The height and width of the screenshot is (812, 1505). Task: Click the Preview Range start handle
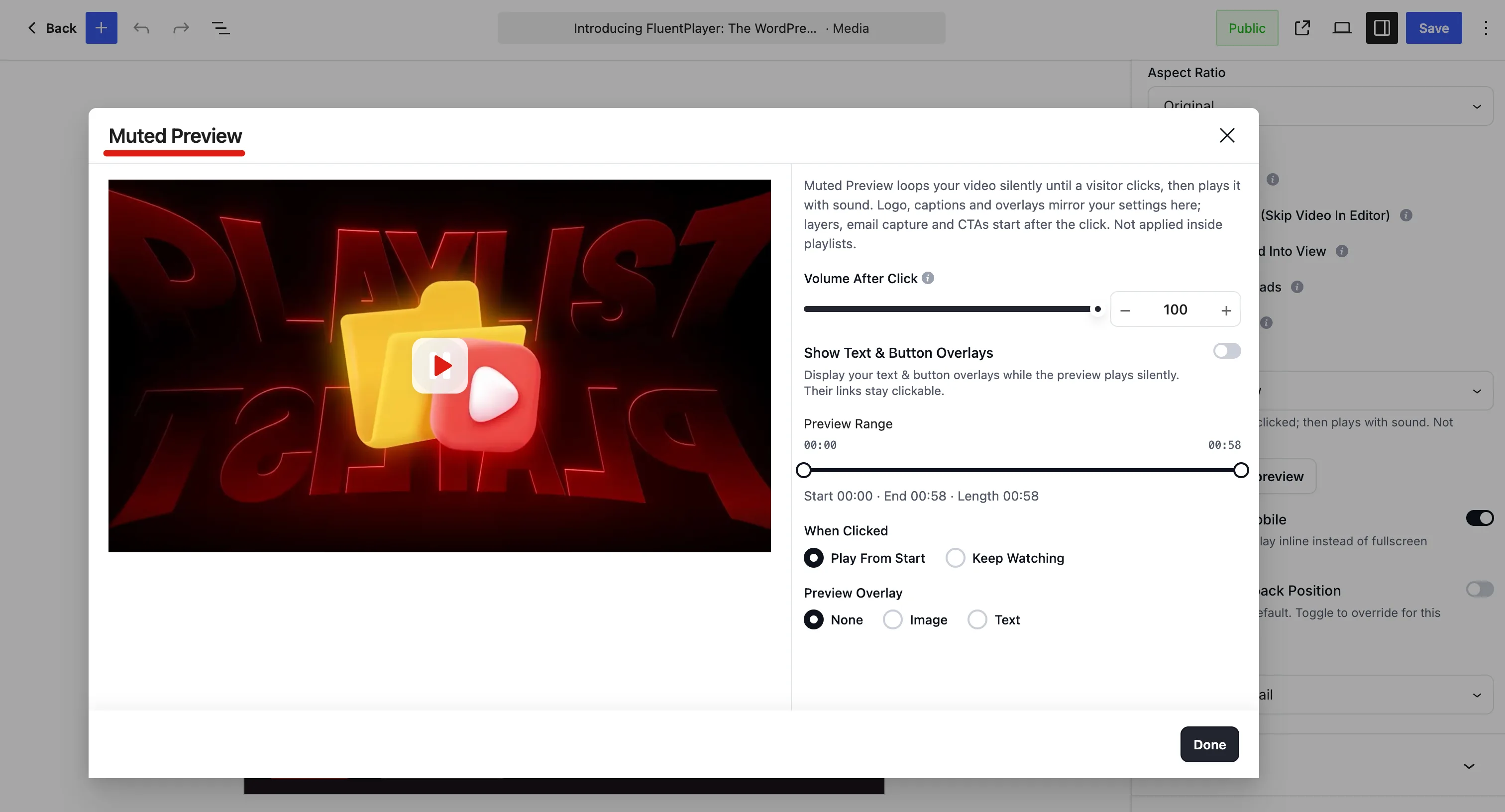click(803, 470)
